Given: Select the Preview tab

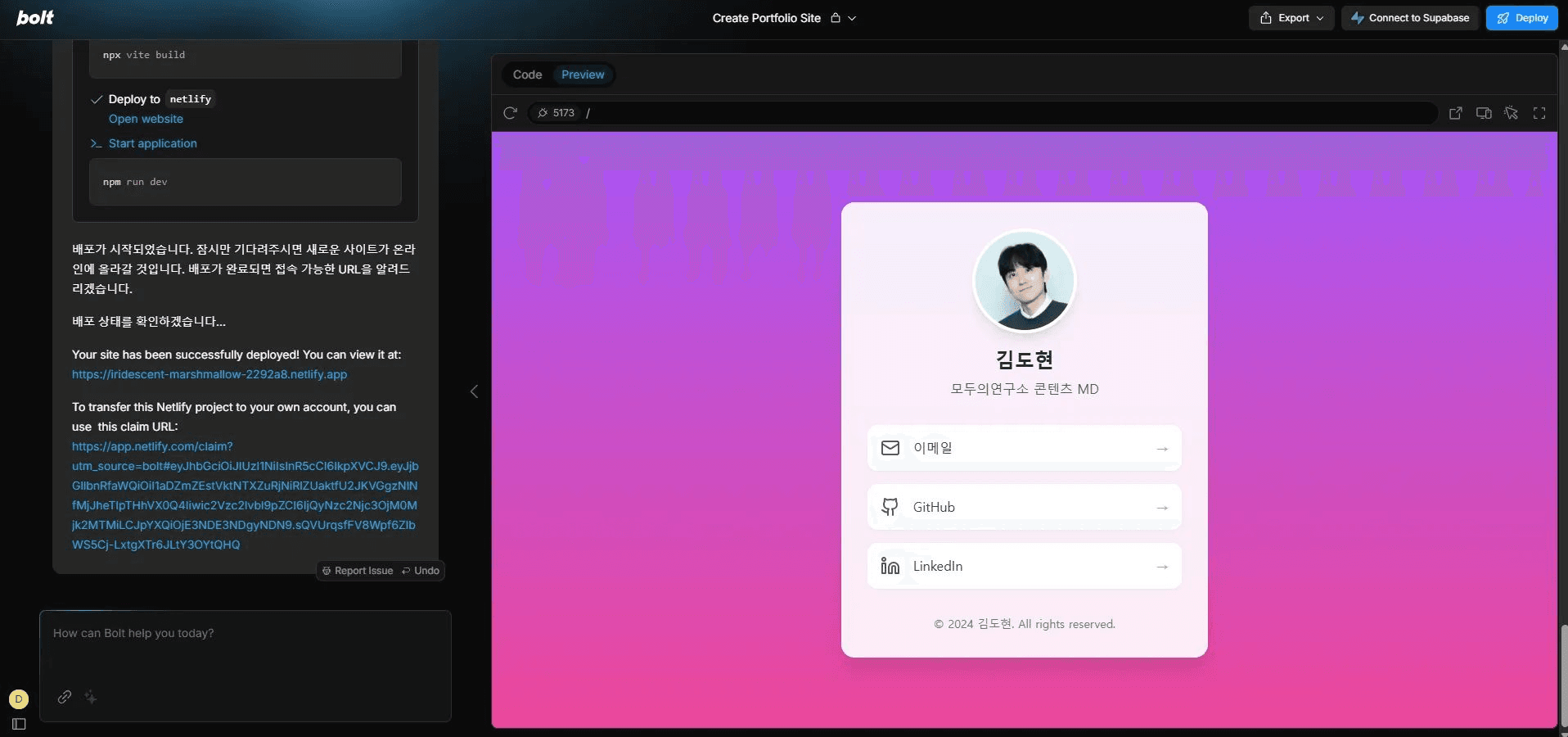Looking at the screenshot, I should (x=583, y=75).
